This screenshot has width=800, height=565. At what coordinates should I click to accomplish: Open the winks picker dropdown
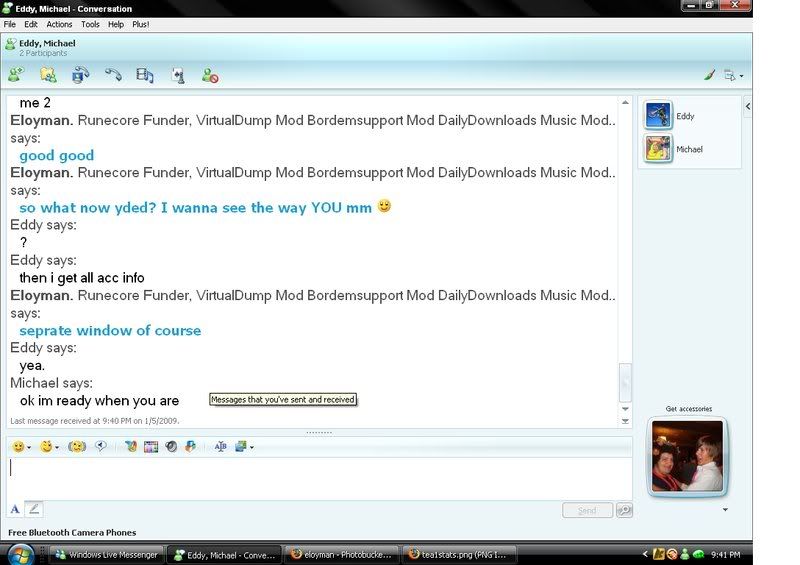49,447
